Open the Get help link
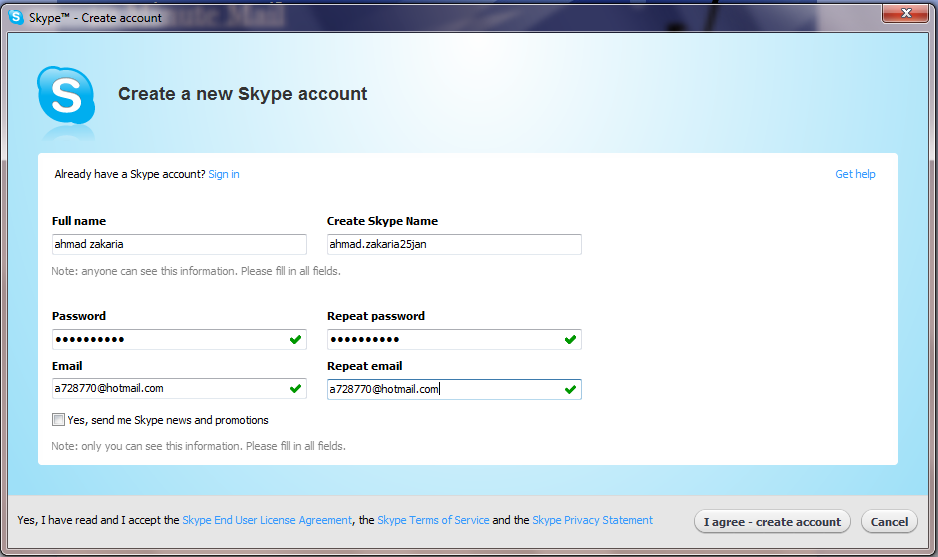 point(855,174)
